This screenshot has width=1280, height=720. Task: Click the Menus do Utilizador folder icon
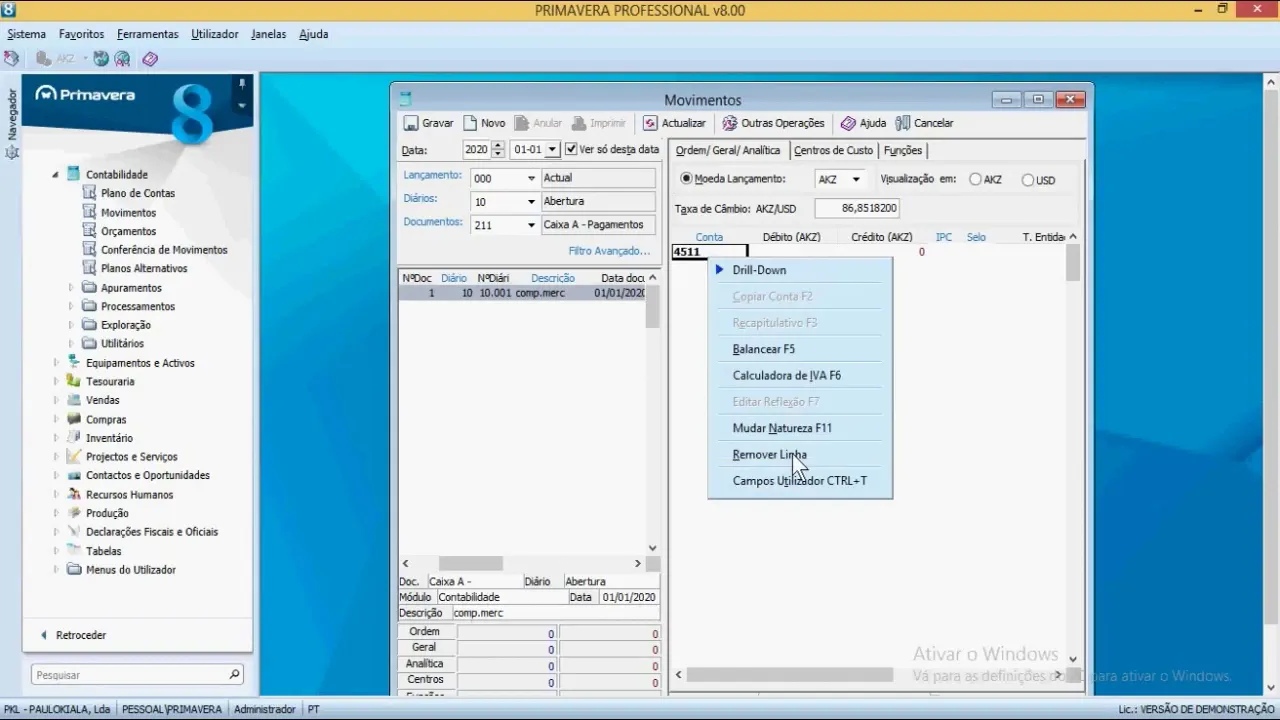coord(73,569)
